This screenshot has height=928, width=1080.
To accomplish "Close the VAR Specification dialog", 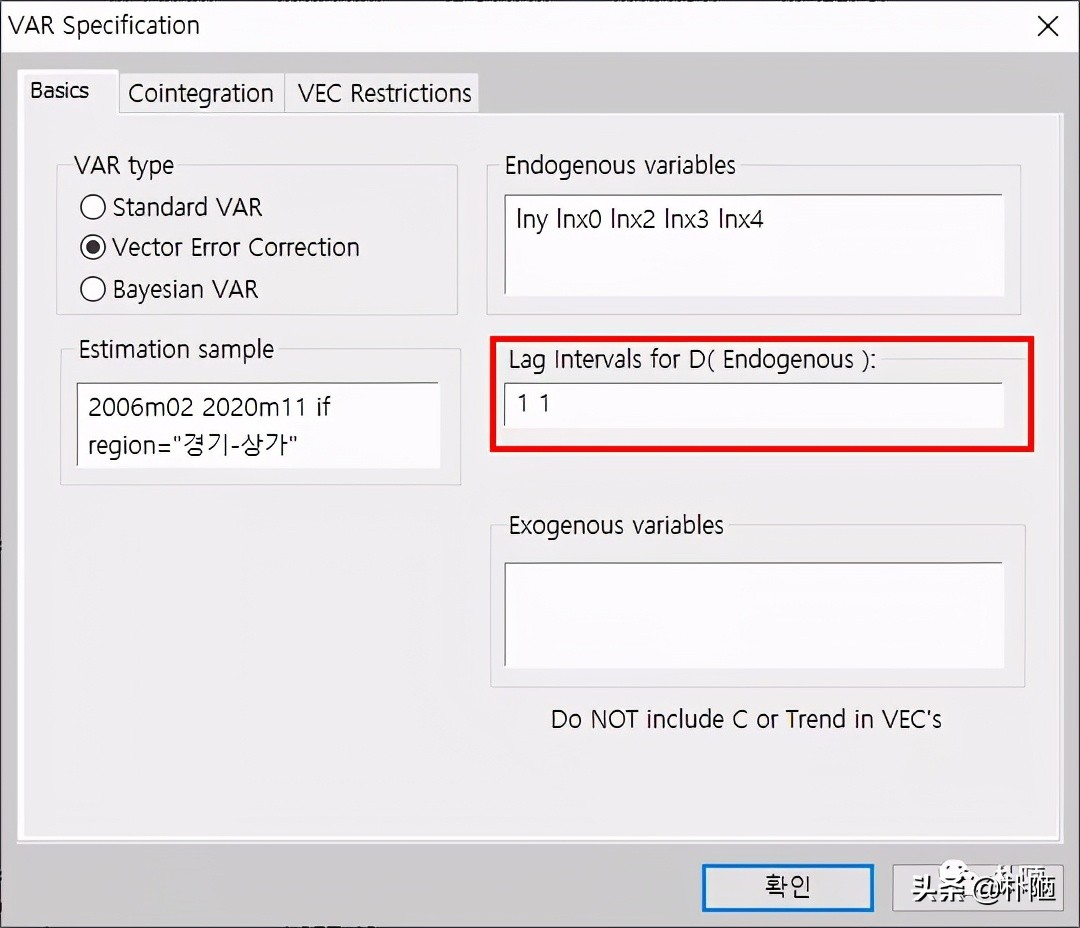I will (x=1047, y=26).
